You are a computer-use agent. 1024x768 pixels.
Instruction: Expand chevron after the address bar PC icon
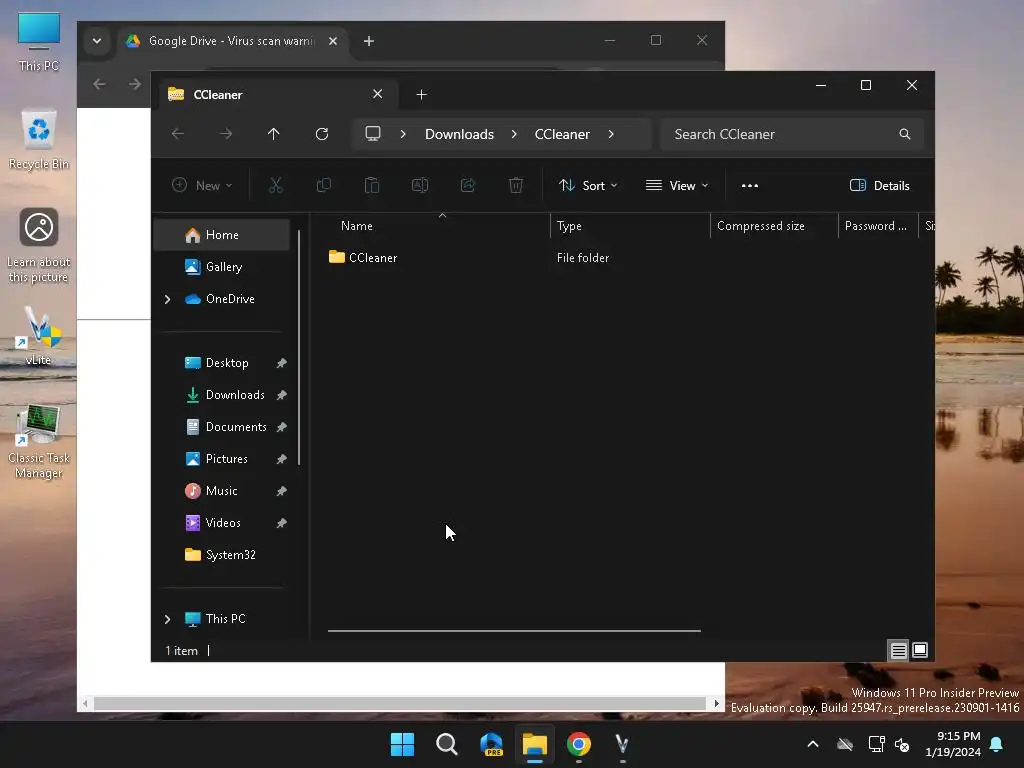pyautogui.click(x=403, y=134)
